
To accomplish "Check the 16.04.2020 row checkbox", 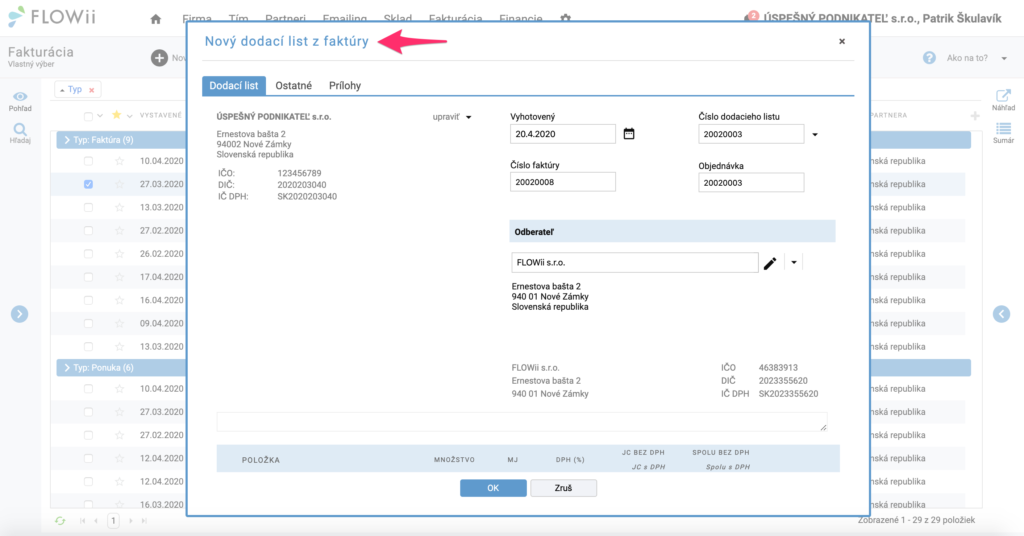I will point(88,300).
